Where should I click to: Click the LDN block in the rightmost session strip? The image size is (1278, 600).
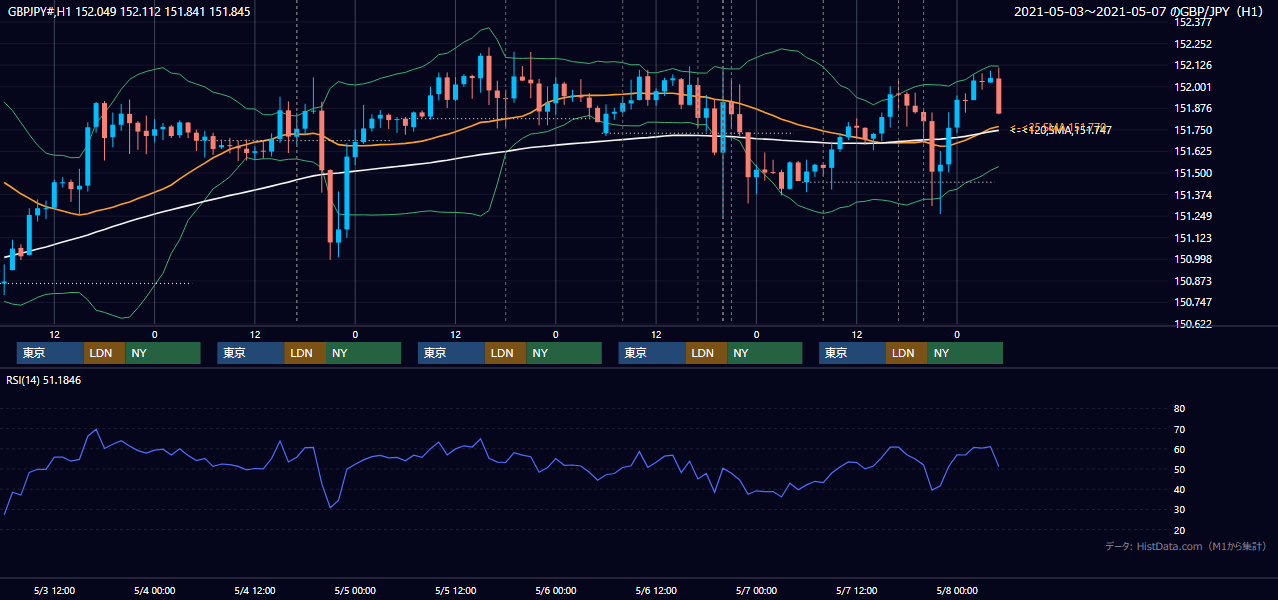(906, 353)
